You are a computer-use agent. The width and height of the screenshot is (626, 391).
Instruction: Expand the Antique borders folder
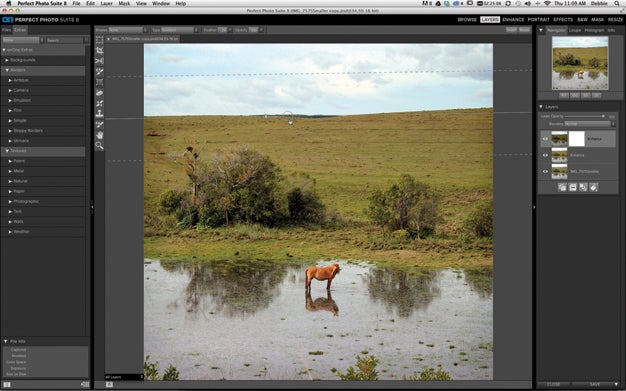(x=10, y=80)
